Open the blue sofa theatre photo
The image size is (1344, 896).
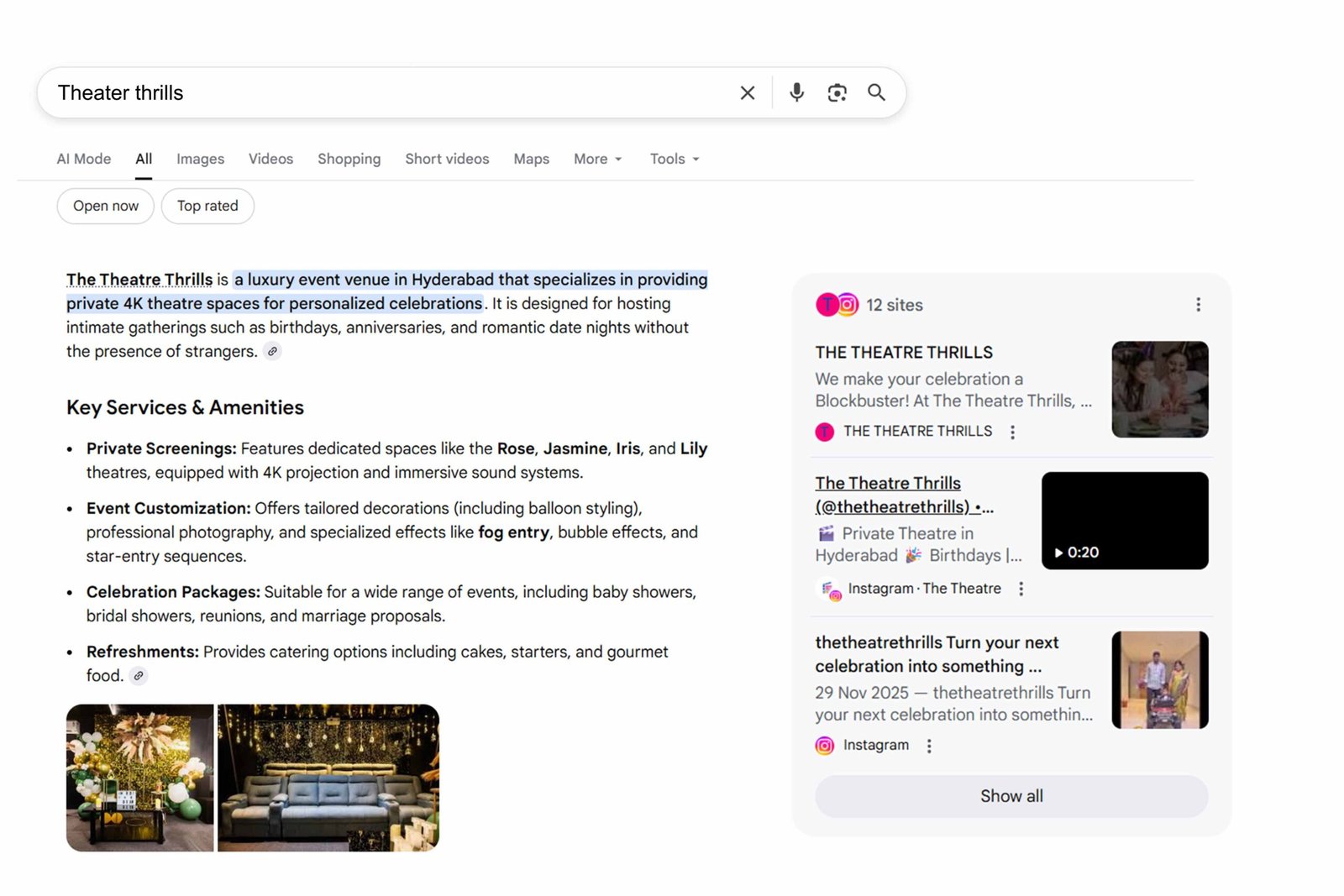(328, 778)
